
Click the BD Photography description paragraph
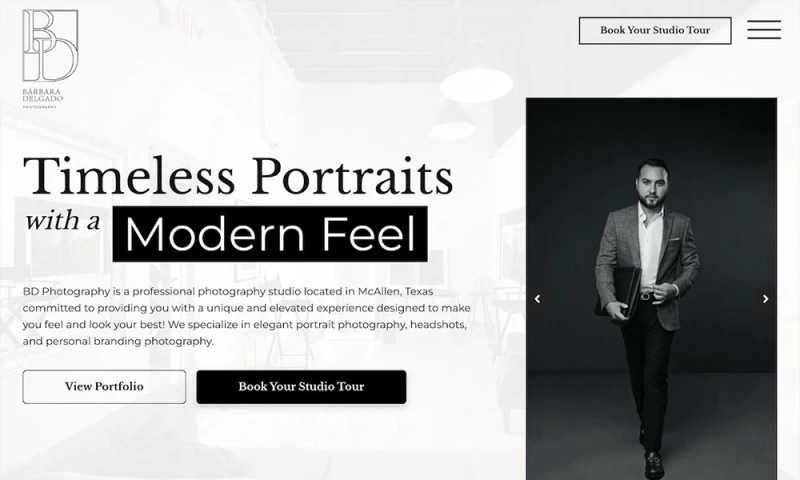[246, 316]
